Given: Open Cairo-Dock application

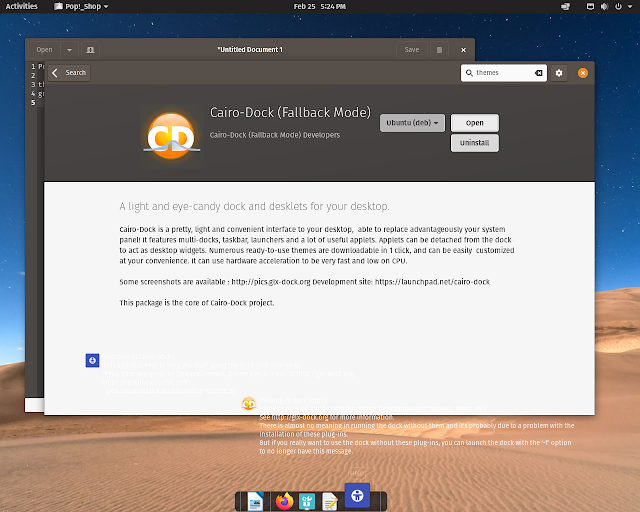Looking at the screenshot, I should pos(475,123).
